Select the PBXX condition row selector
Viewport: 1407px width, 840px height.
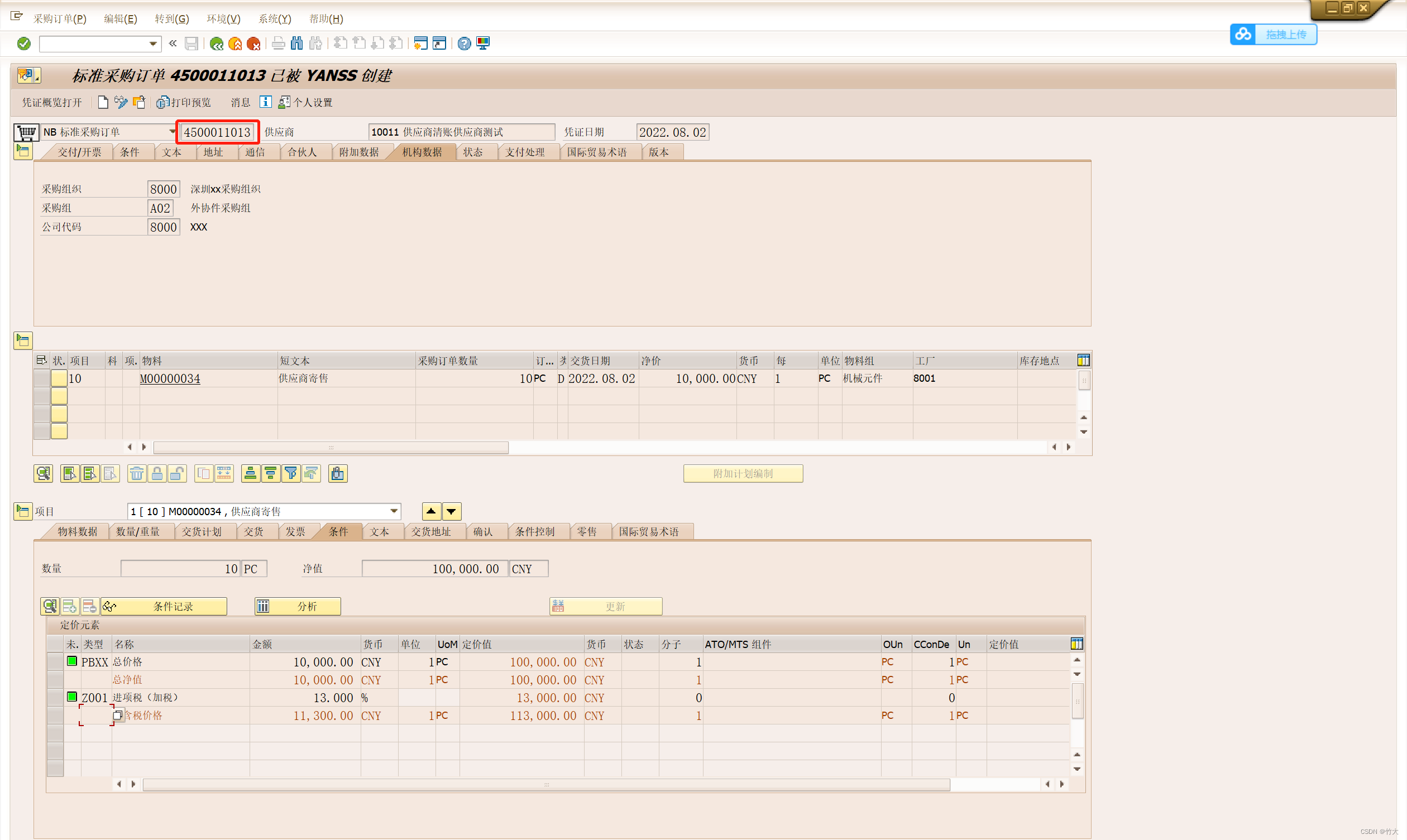55,662
